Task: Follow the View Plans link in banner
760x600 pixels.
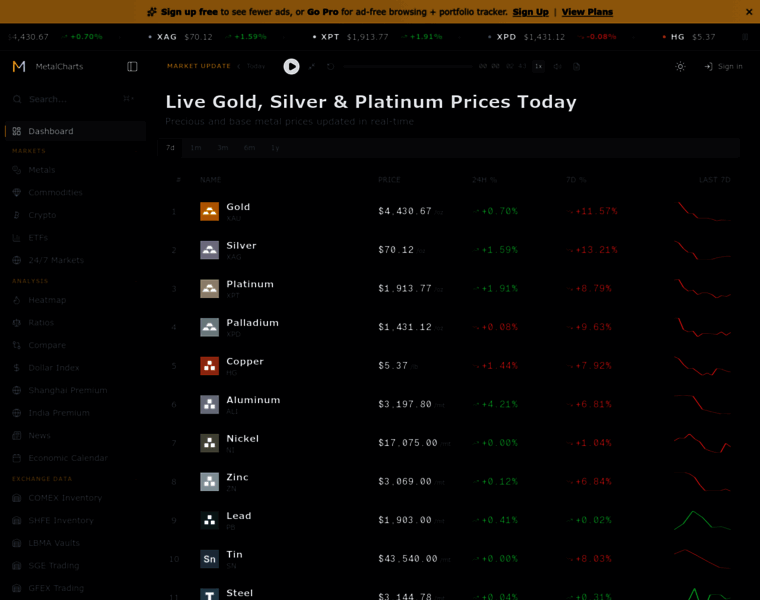Action: click(587, 12)
